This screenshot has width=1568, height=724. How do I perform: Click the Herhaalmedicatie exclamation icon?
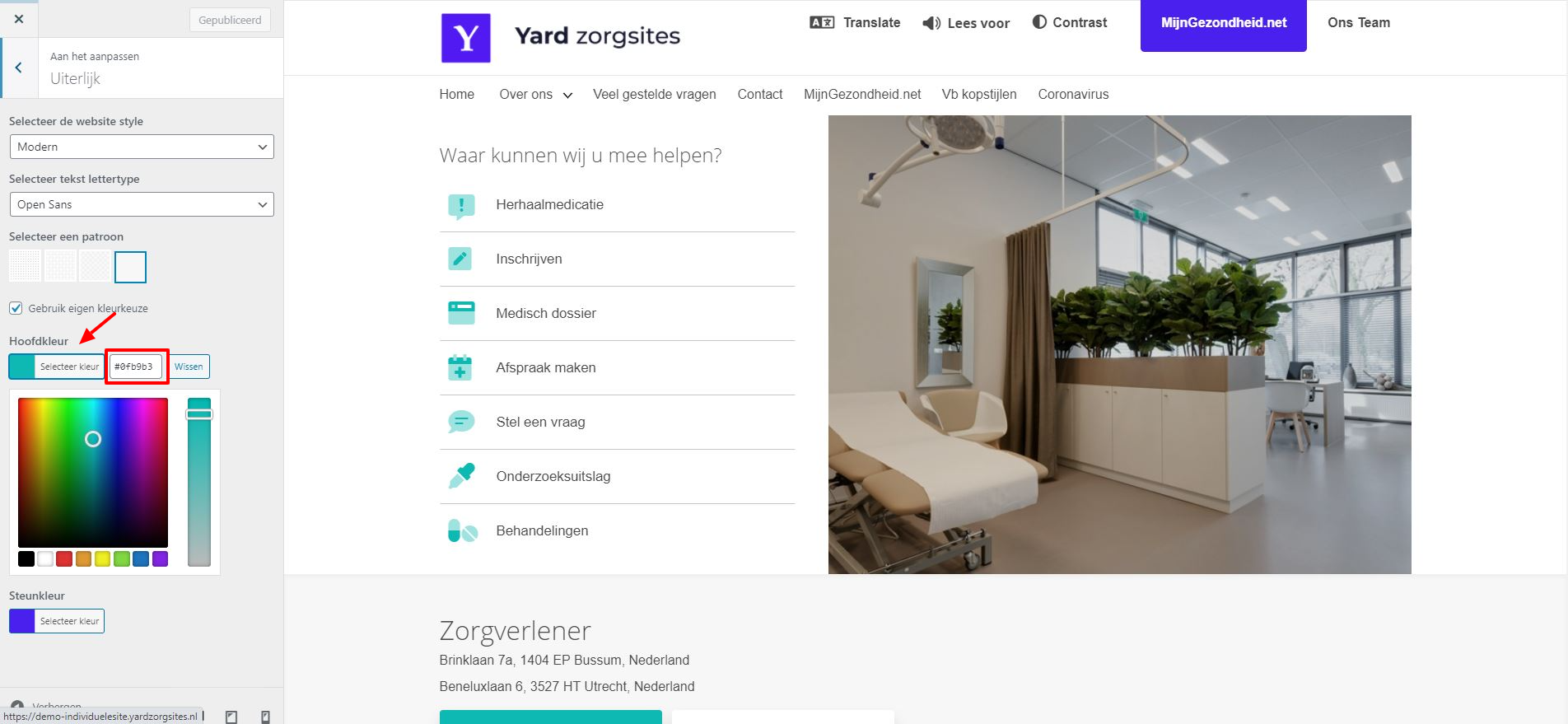point(461,206)
